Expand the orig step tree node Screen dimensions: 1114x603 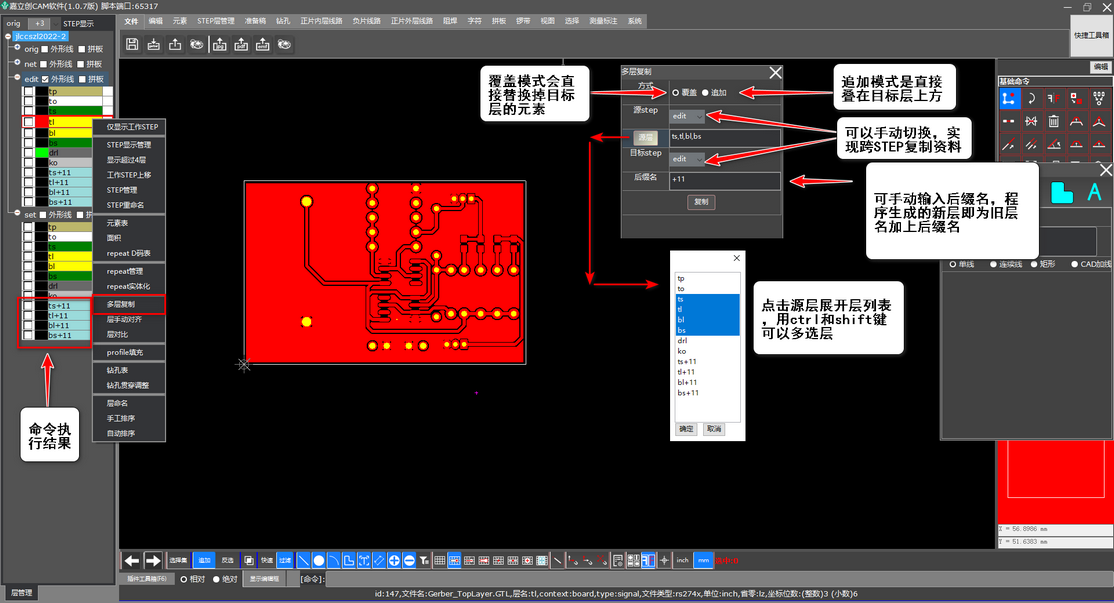pyautogui.click(x=18, y=48)
